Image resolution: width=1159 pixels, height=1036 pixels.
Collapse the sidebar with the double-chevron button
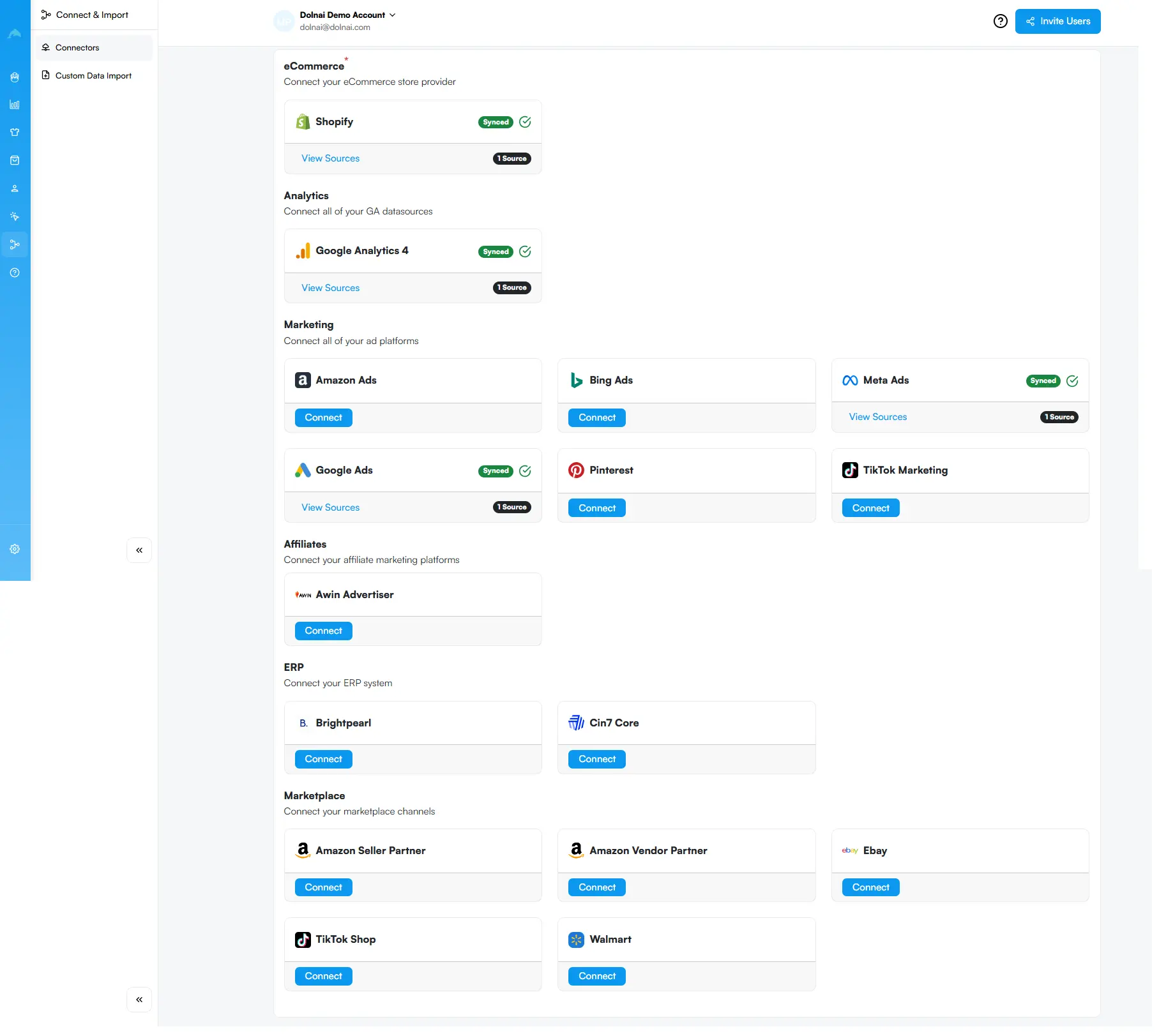point(139,550)
